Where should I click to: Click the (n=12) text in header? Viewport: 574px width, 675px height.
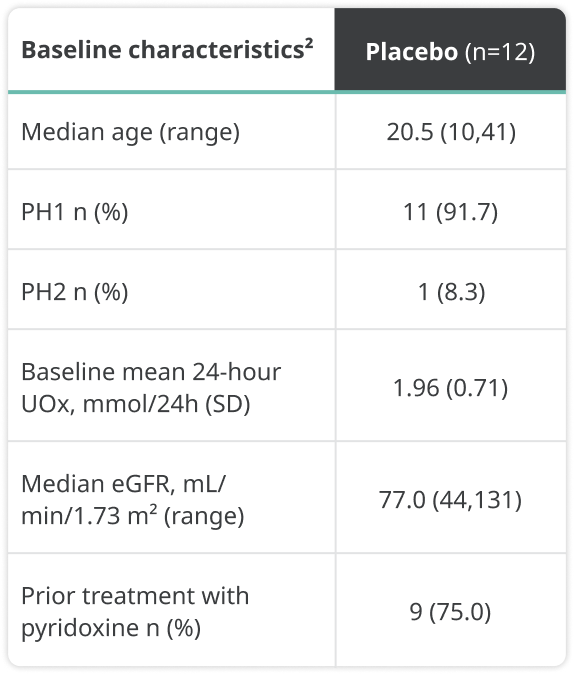tap(500, 52)
